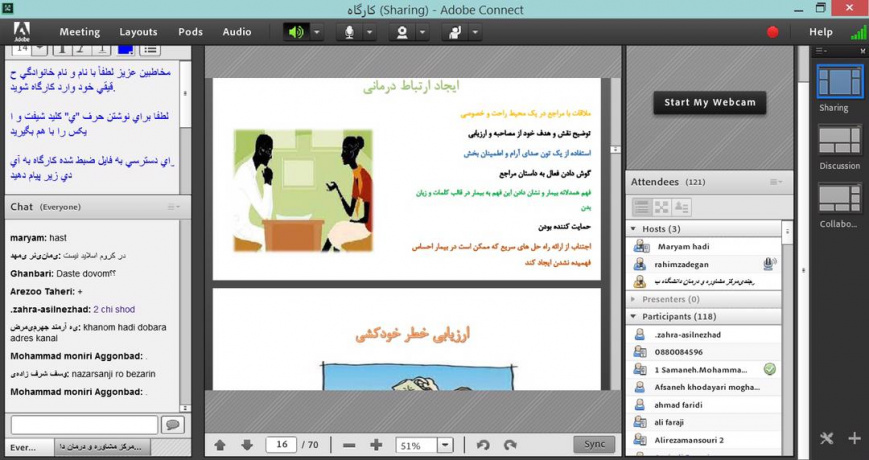The image size is (869, 460).
Task: Open the status options dropdown arrow
Action: (475, 32)
